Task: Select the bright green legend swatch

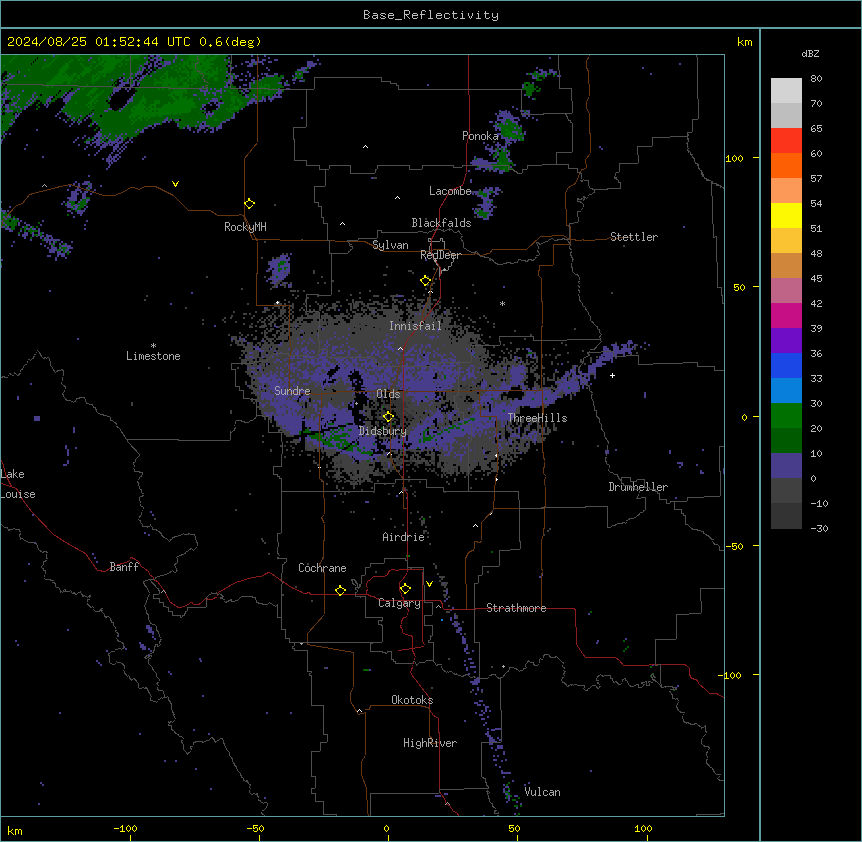Action: [786, 416]
